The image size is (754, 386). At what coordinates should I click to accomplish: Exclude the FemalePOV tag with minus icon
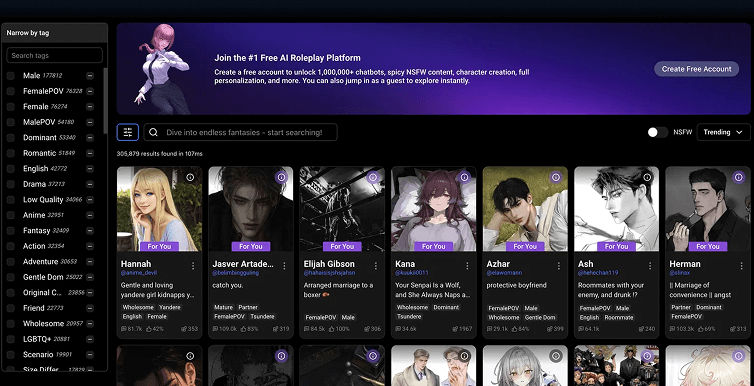click(x=90, y=91)
